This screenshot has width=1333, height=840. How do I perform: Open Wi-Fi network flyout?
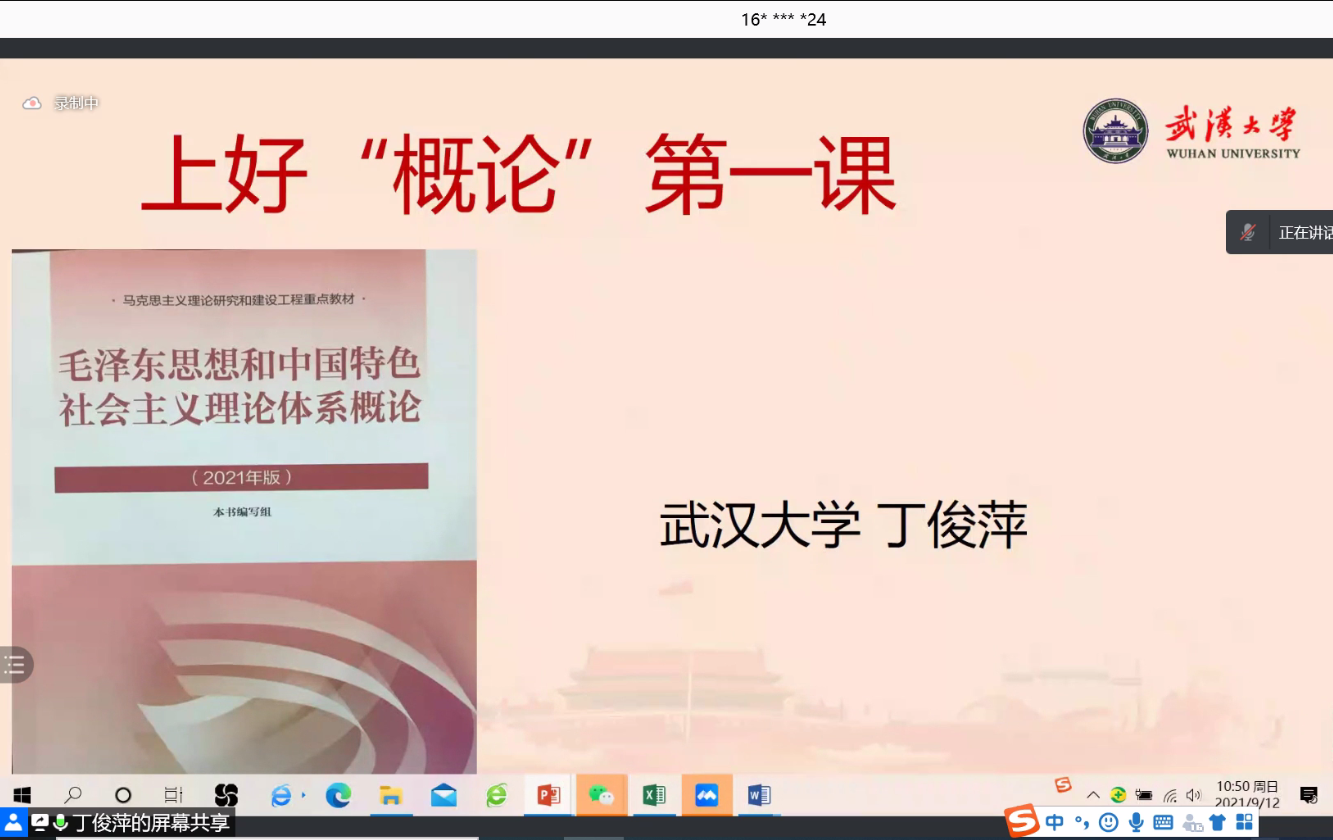(x=1169, y=795)
